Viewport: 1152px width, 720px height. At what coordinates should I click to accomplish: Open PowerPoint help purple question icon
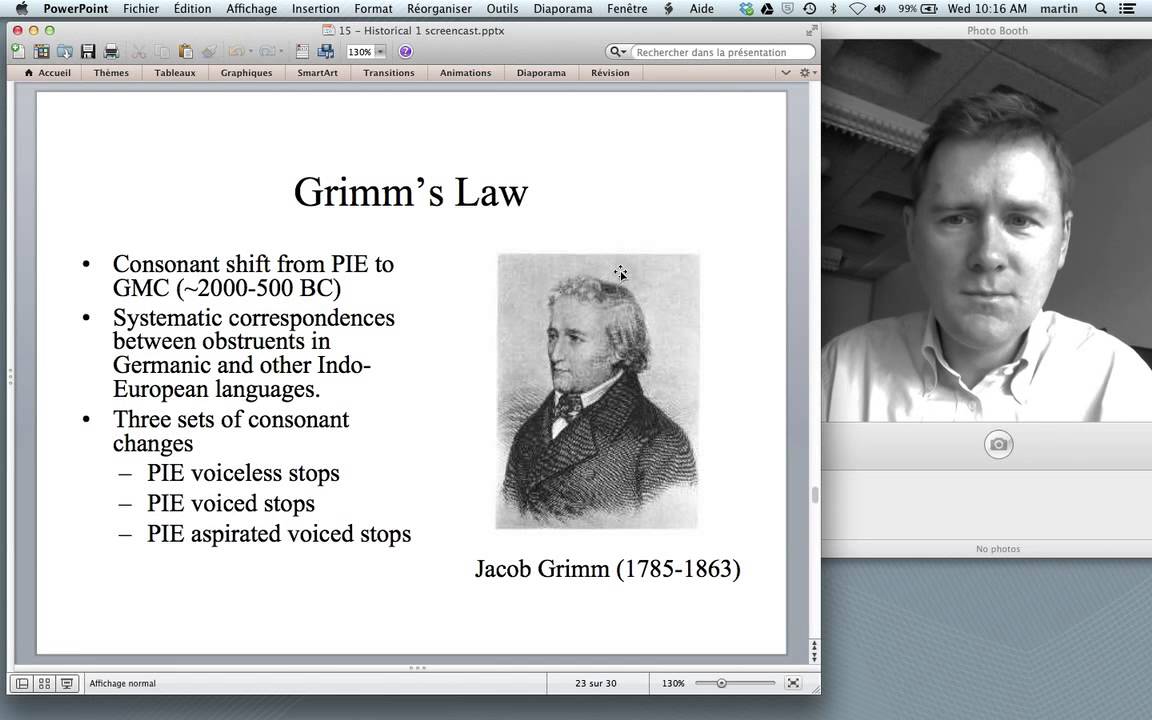coord(406,51)
